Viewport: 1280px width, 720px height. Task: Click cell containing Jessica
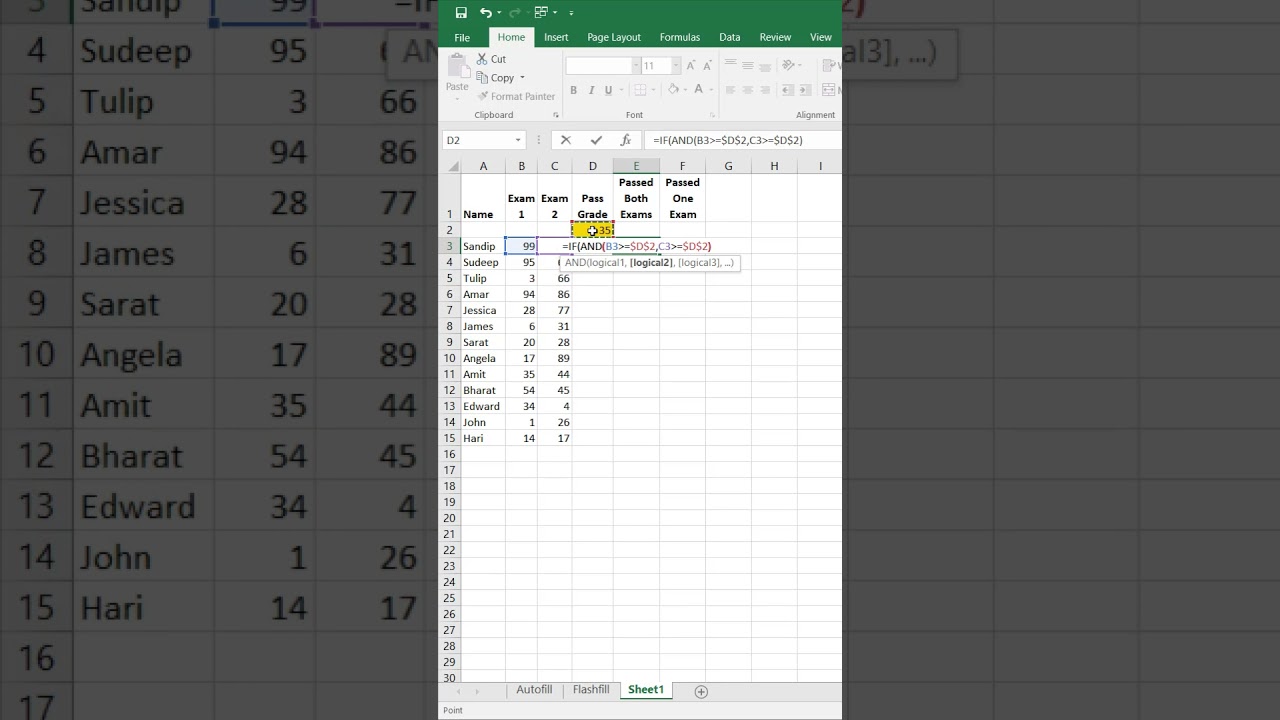[x=483, y=310]
